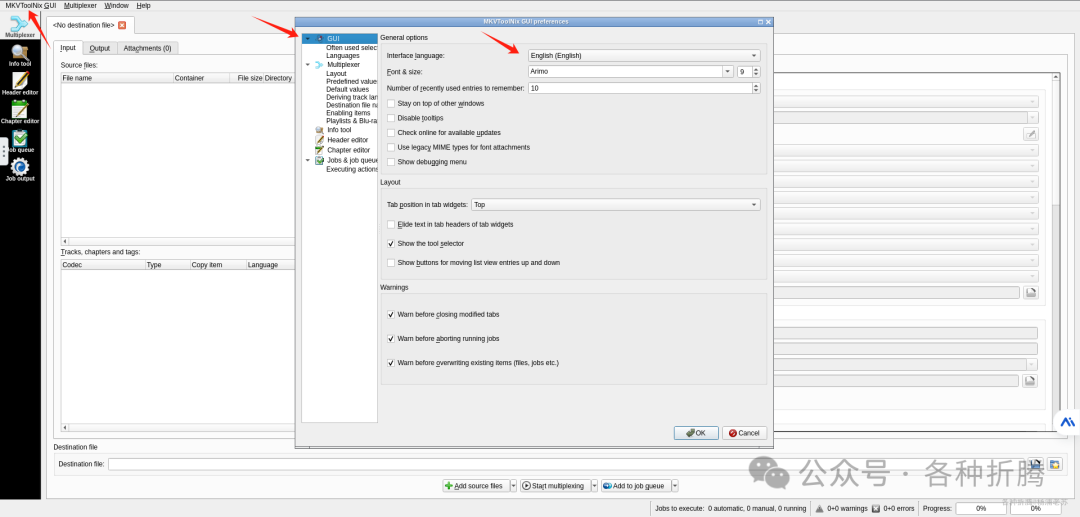This screenshot has width=1080, height=517.
Task: Select Languages in the preferences tree
Action: tap(343, 56)
